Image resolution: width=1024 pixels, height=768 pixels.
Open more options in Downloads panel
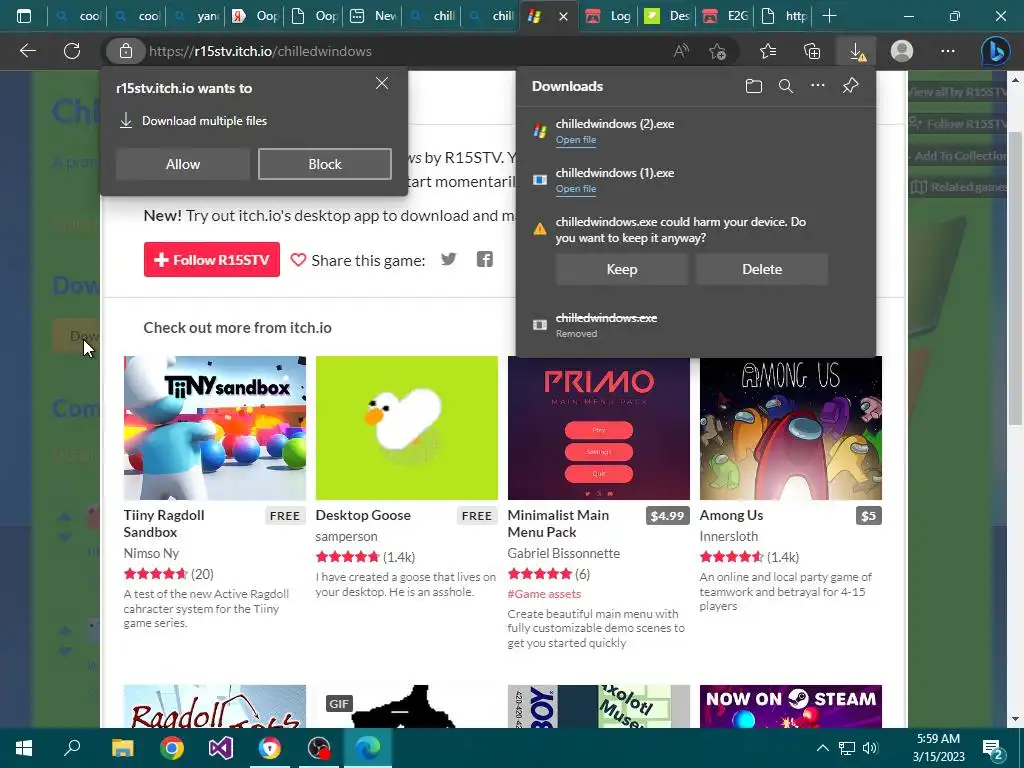tap(818, 86)
